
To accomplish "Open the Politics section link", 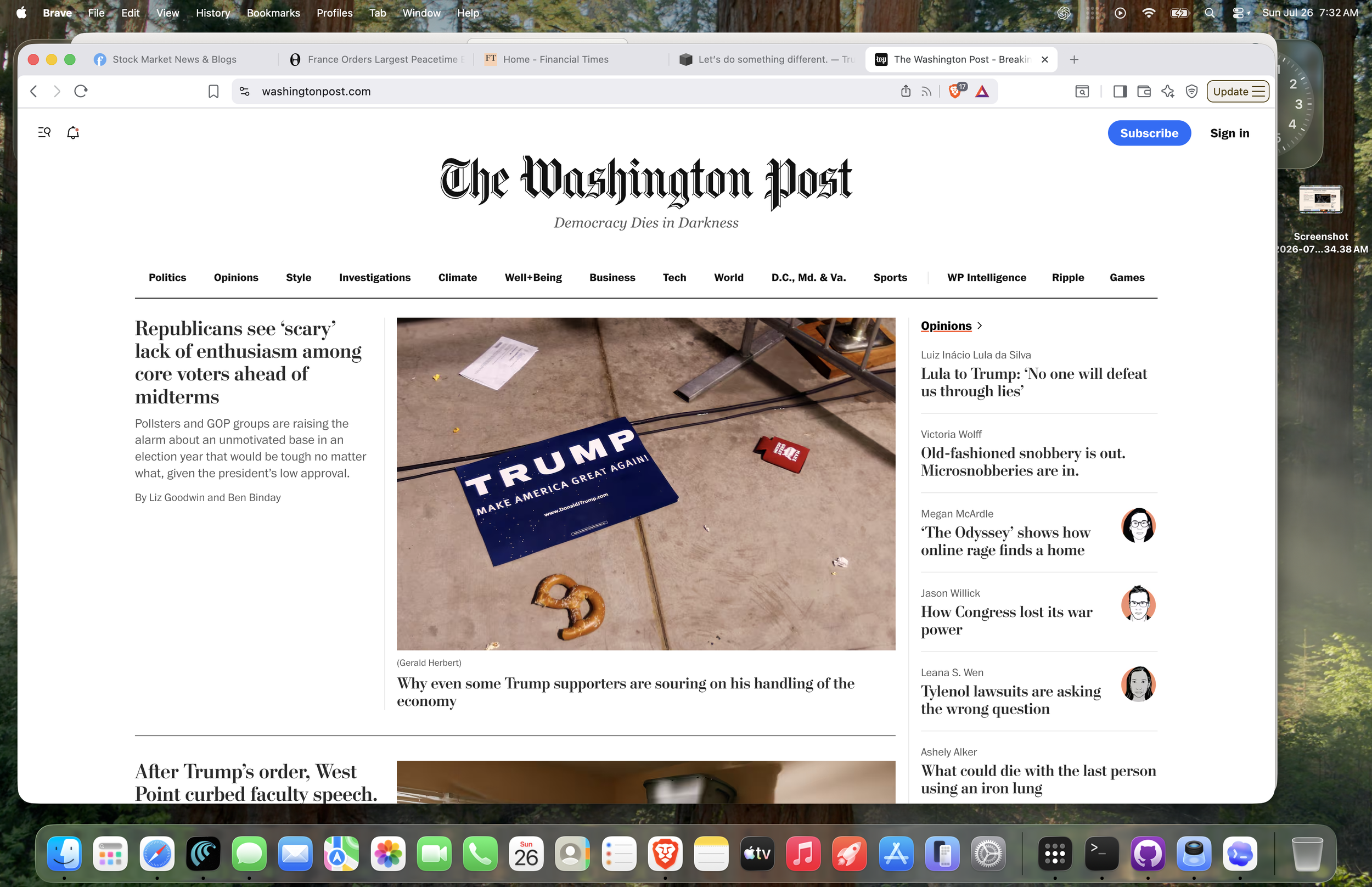I will tap(167, 277).
